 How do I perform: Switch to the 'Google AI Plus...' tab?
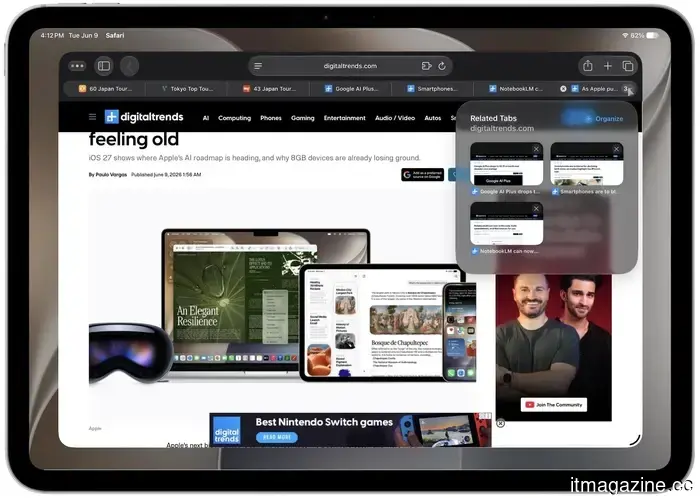click(x=351, y=89)
